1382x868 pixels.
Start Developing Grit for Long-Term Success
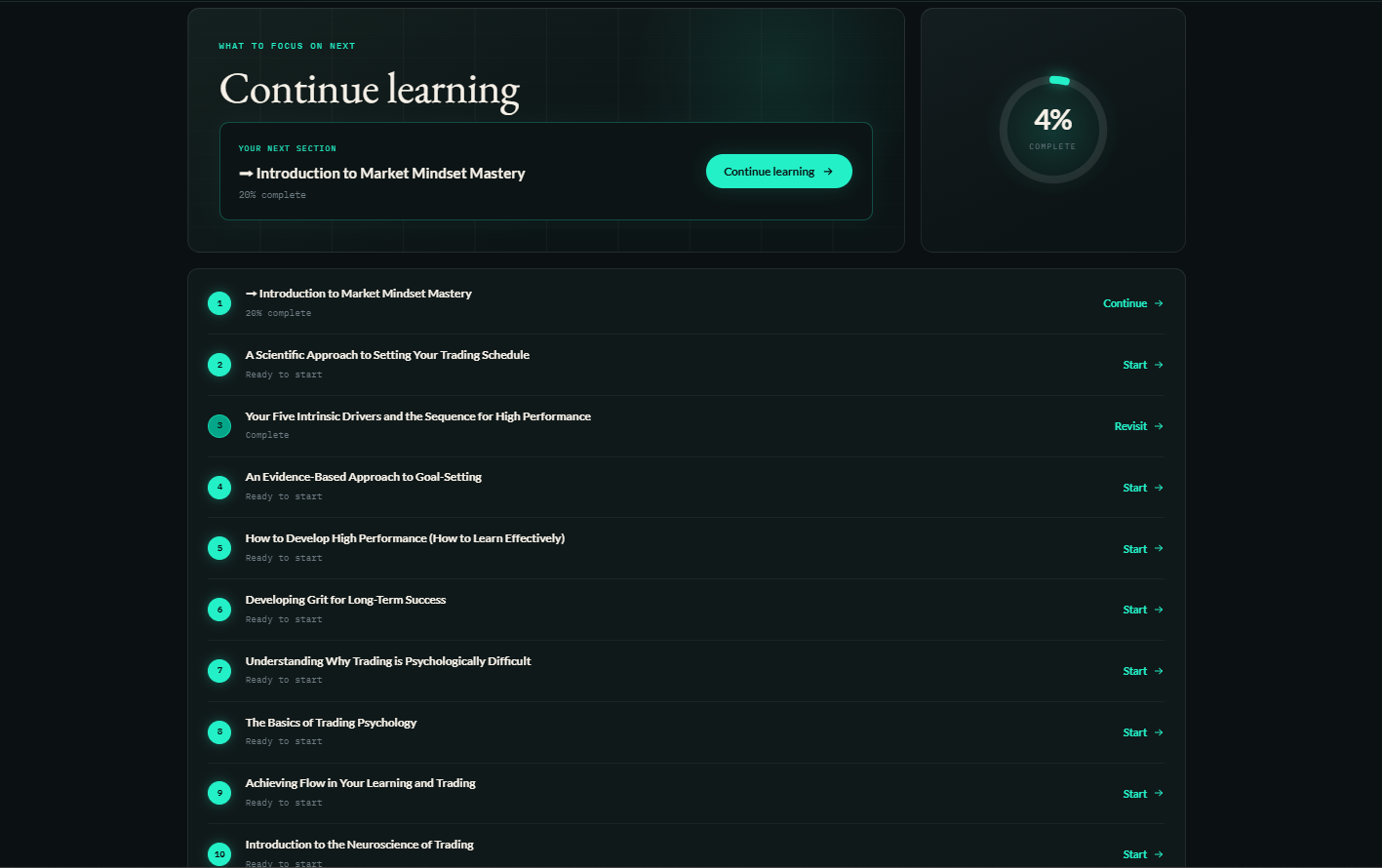[x=1143, y=610]
